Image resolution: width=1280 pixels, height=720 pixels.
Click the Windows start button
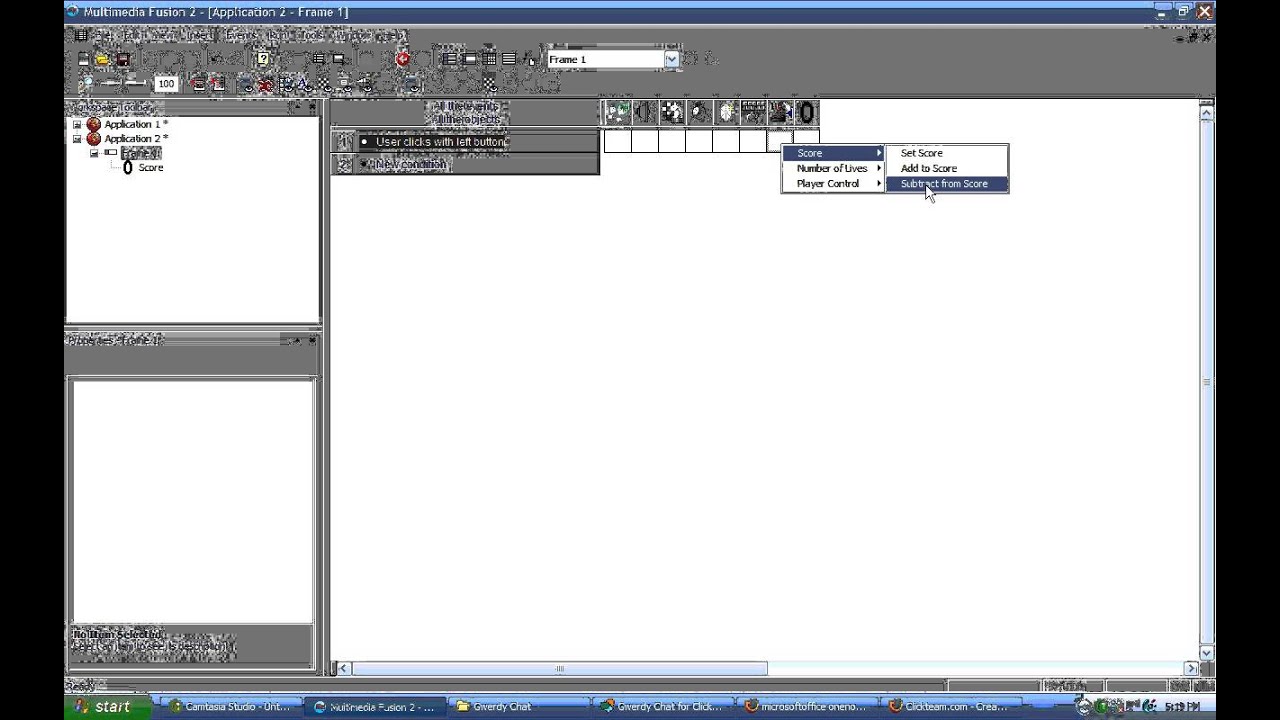pyautogui.click(x=109, y=706)
